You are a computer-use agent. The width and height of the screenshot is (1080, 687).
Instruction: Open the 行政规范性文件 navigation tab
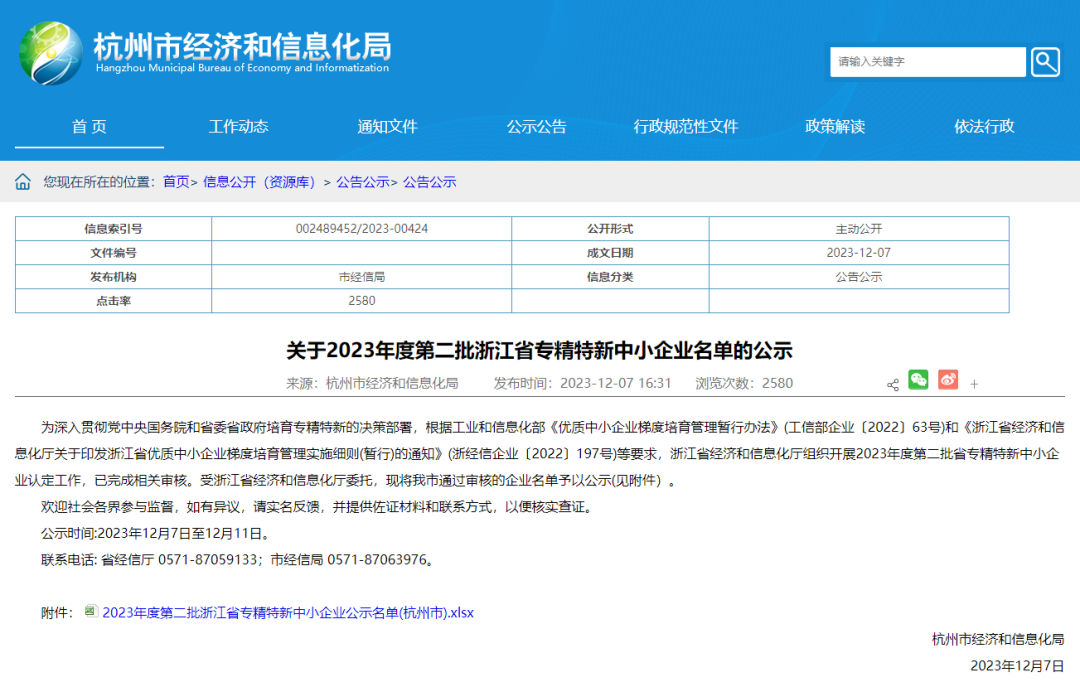click(685, 127)
